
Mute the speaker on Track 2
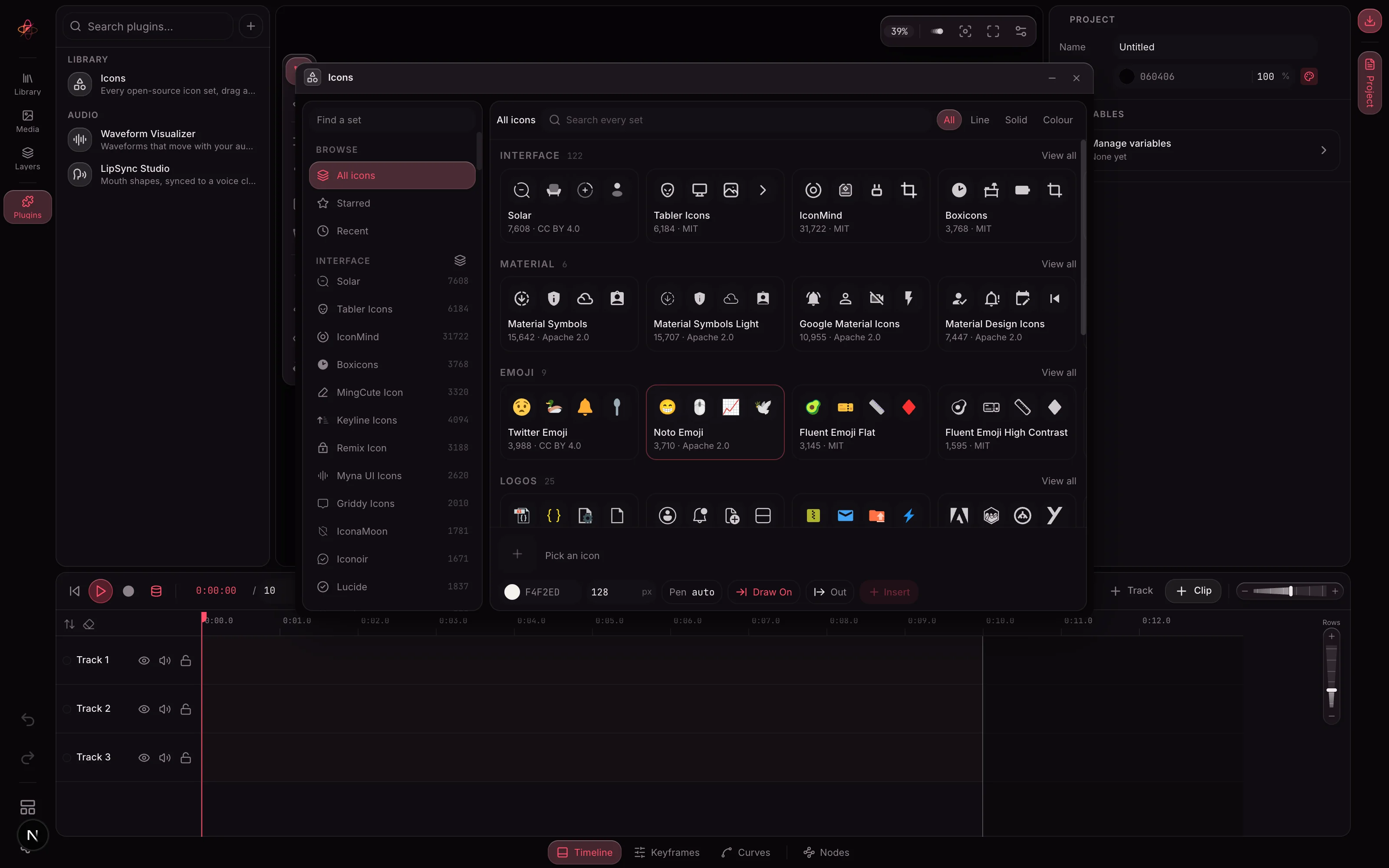(x=165, y=710)
